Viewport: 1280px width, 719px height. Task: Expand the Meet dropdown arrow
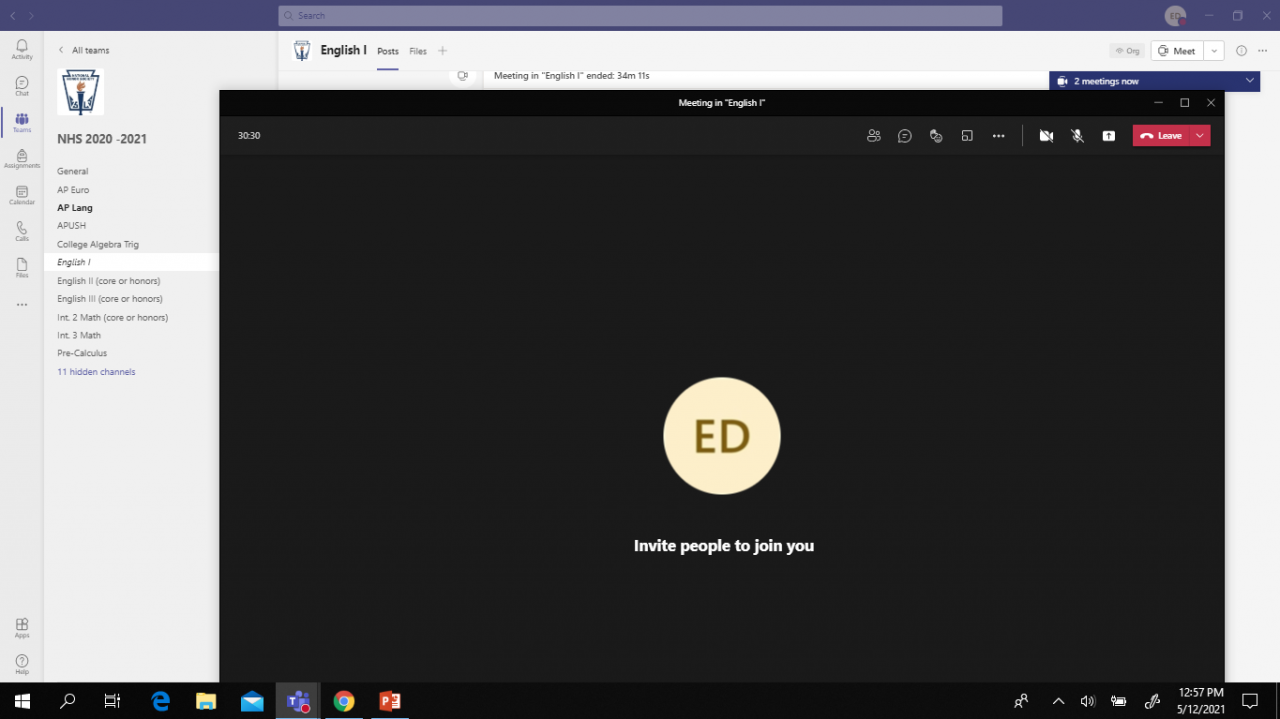1213,51
